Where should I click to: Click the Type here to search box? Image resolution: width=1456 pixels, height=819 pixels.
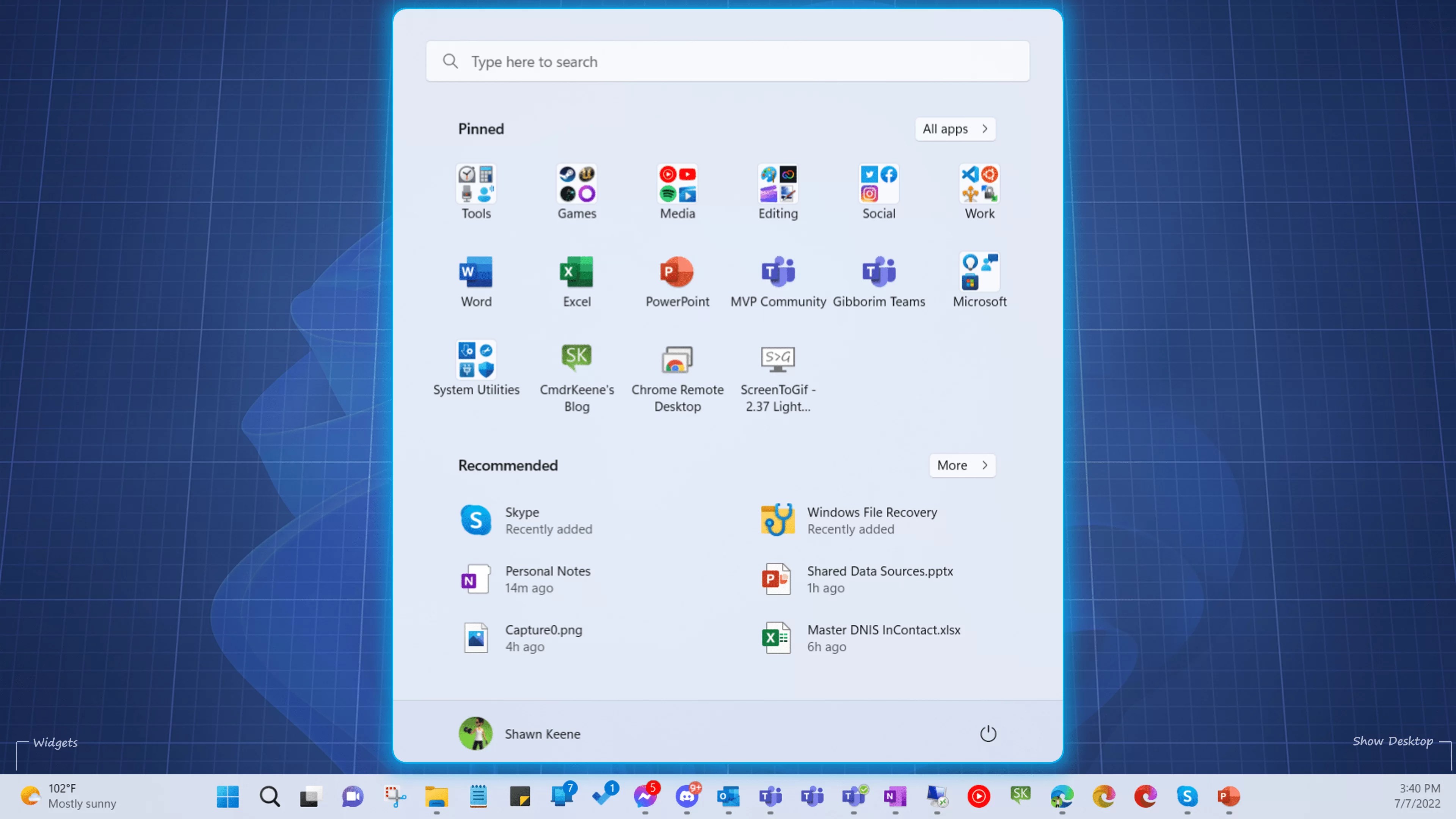[728, 61]
